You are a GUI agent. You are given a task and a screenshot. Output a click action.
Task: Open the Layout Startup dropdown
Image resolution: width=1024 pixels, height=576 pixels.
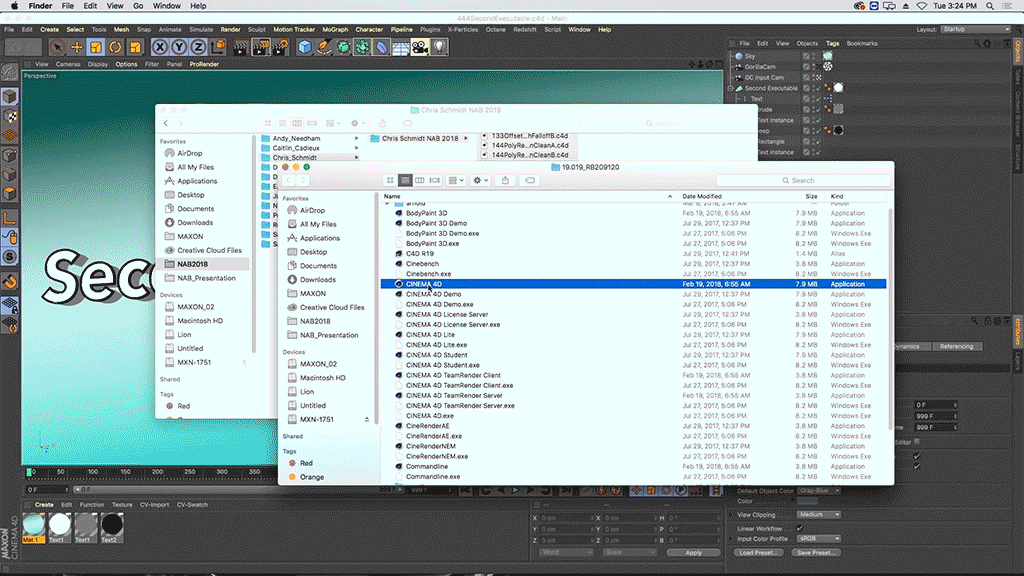click(x=976, y=29)
